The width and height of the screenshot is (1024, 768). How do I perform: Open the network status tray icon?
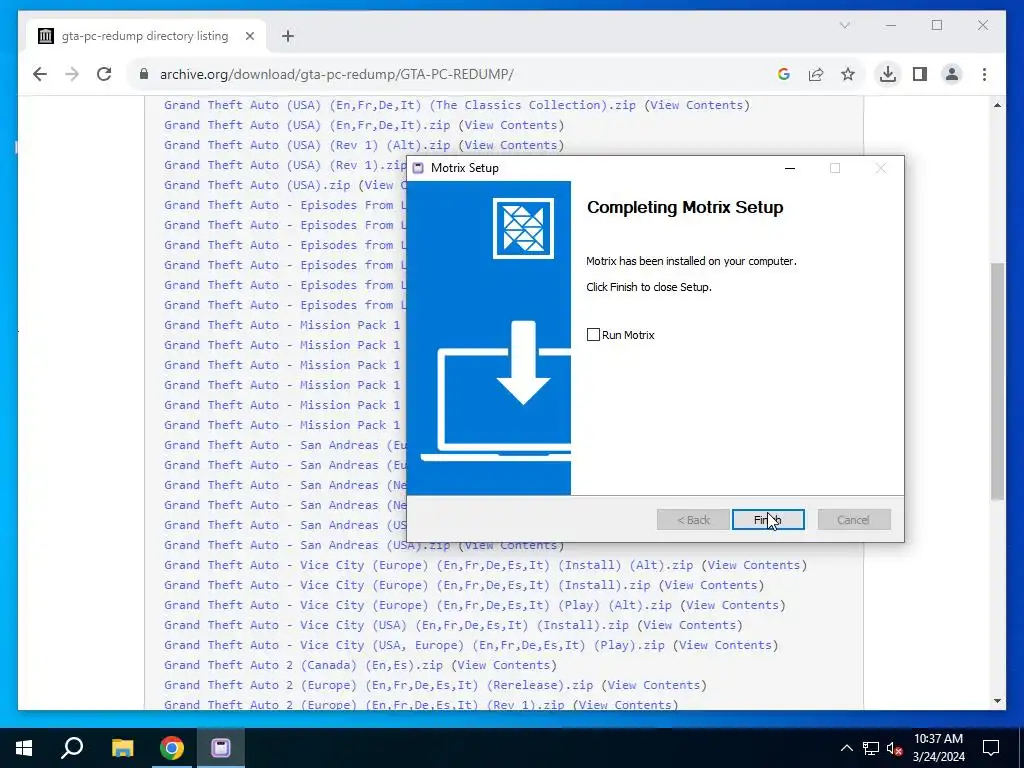pyautogui.click(x=871, y=748)
